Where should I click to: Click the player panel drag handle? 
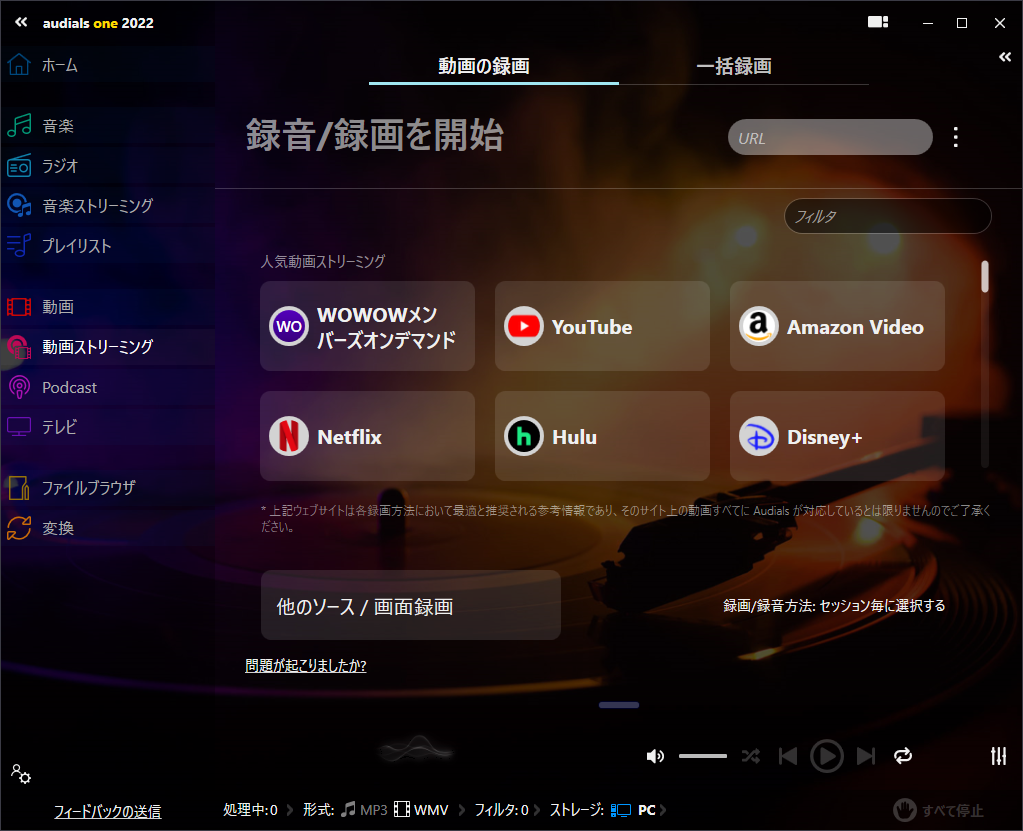tap(619, 704)
